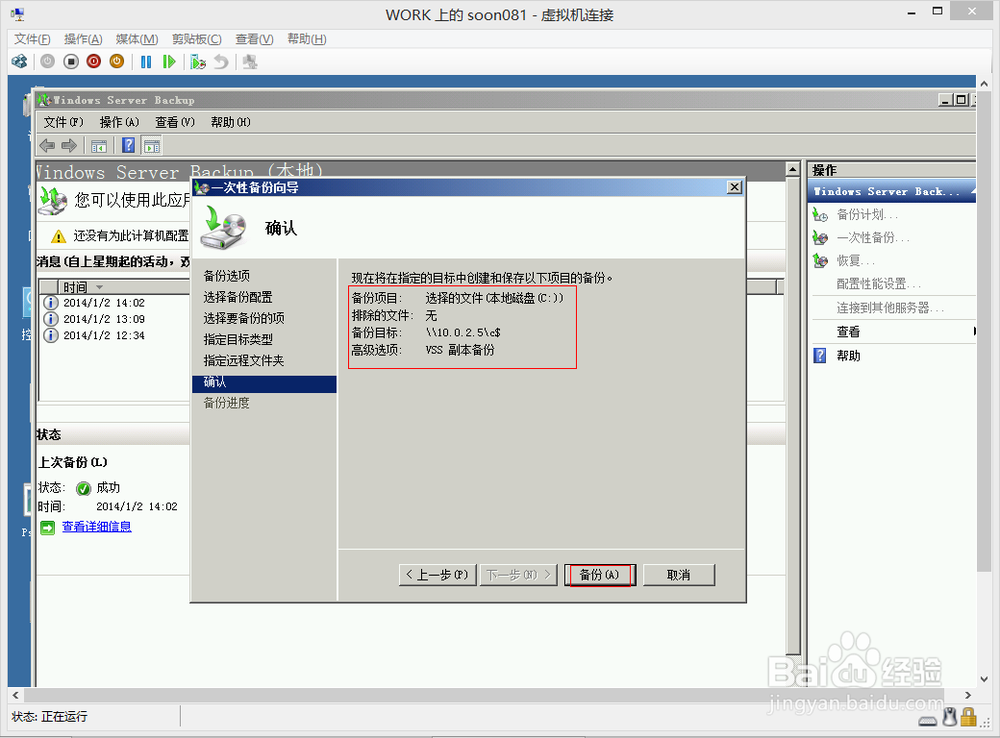Collapse the Windows Server Back... actions header
Image resolution: width=1000 pixels, height=738 pixels.
pyautogui.click(x=972, y=191)
